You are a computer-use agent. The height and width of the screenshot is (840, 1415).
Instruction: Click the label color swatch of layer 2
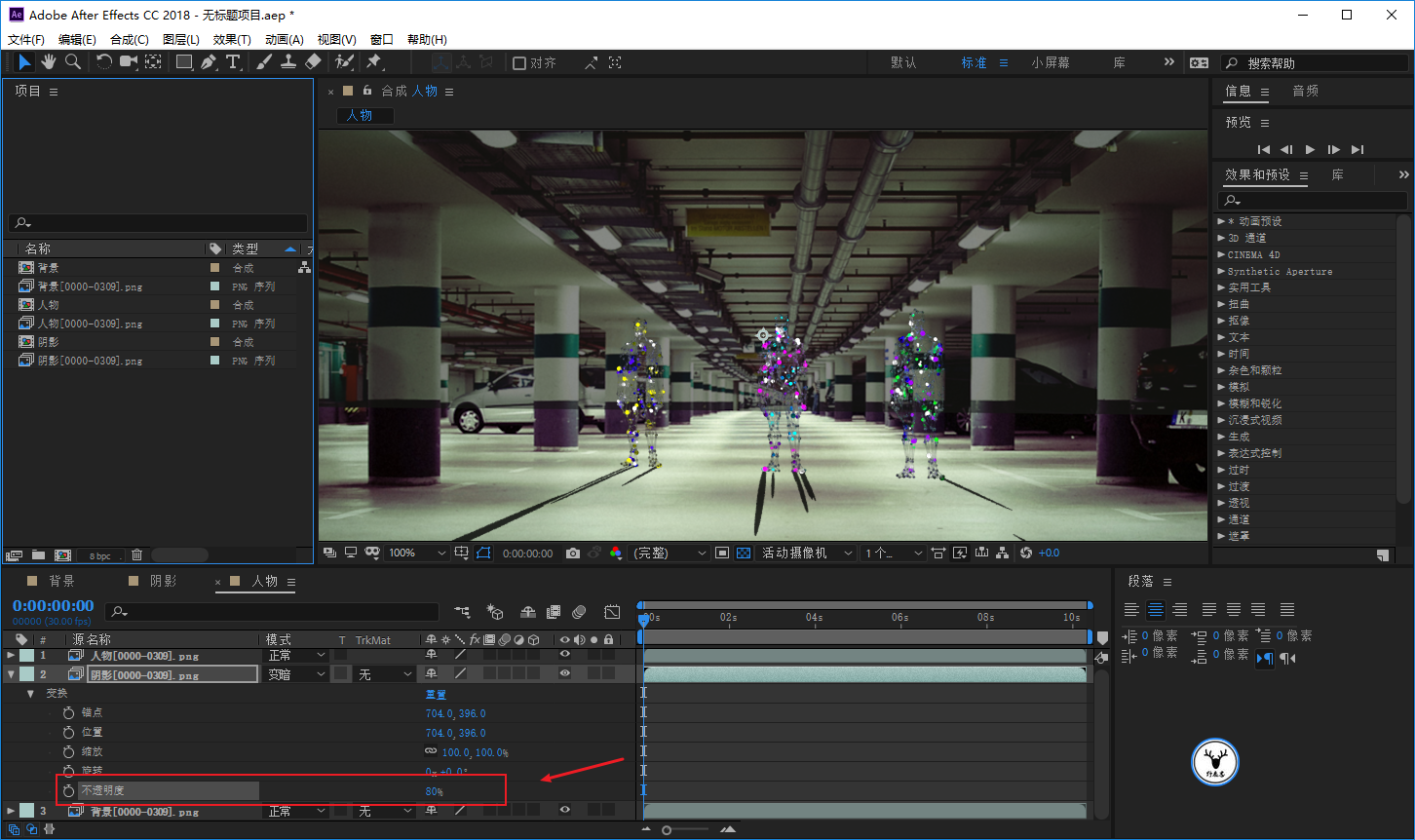pyautogui.click(x=26, y=674)
